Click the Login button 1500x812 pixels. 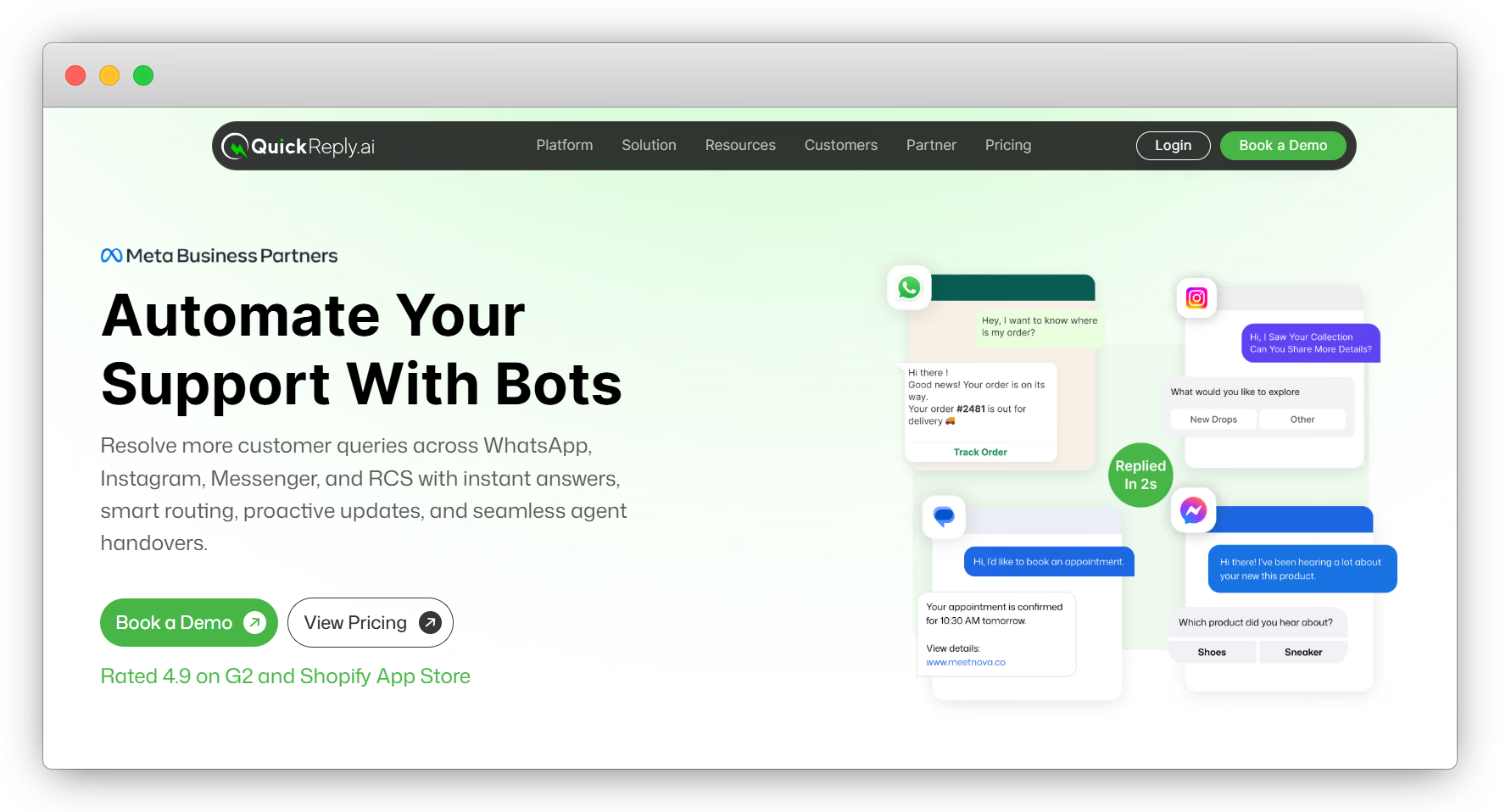(x=1173, y=146)
